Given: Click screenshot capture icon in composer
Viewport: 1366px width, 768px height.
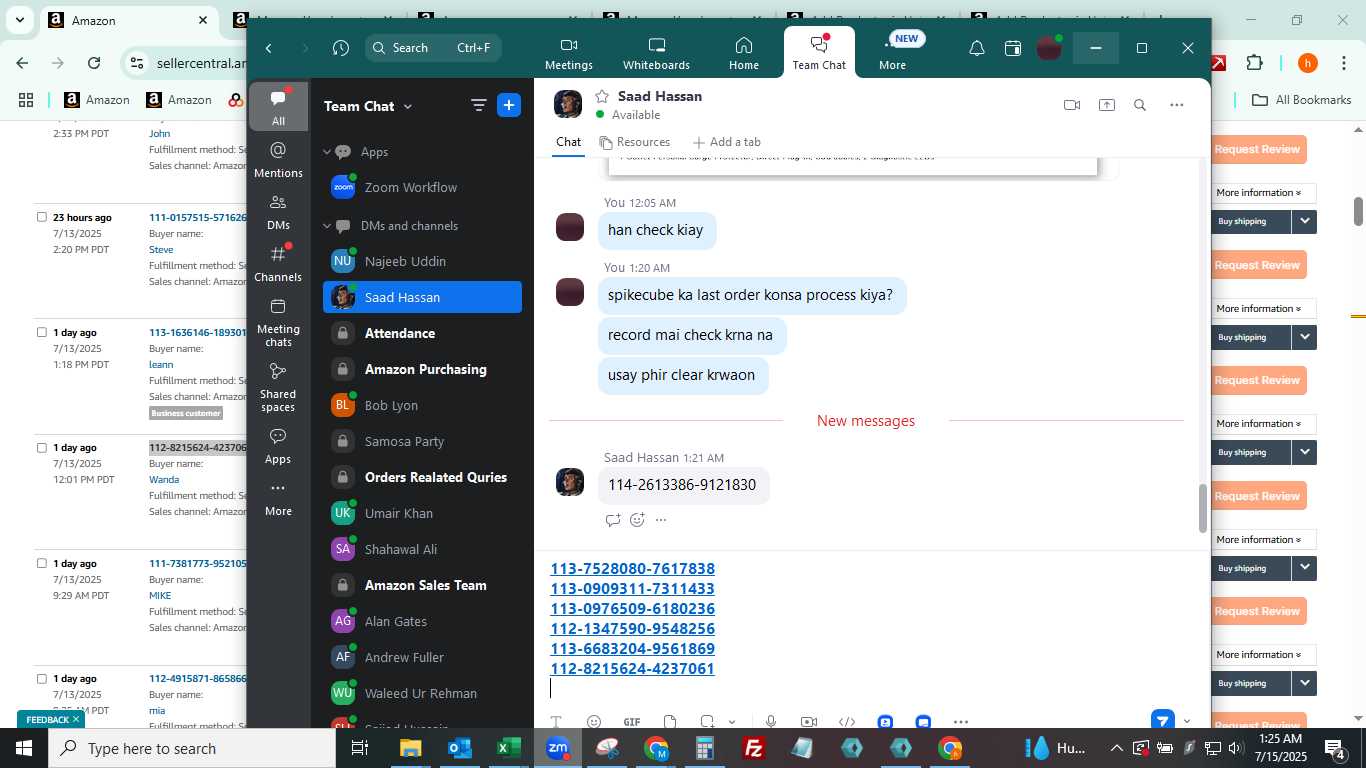Looking at the screenshot, I should (x=707, y=722).
